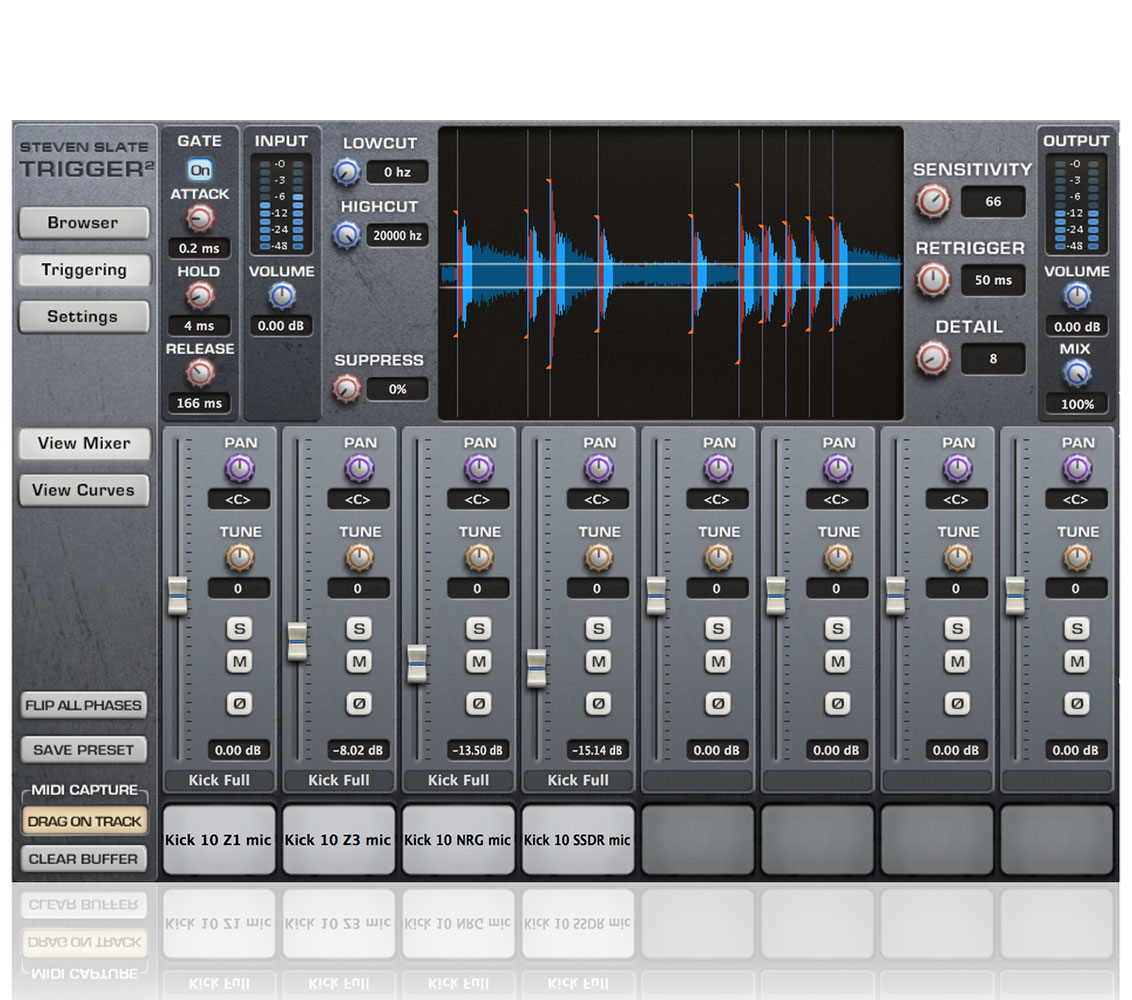Select the Kick 10 SSDR mic sample slot
Image resolution: width=1132 pixels, height=1000 pixels.
578,840
